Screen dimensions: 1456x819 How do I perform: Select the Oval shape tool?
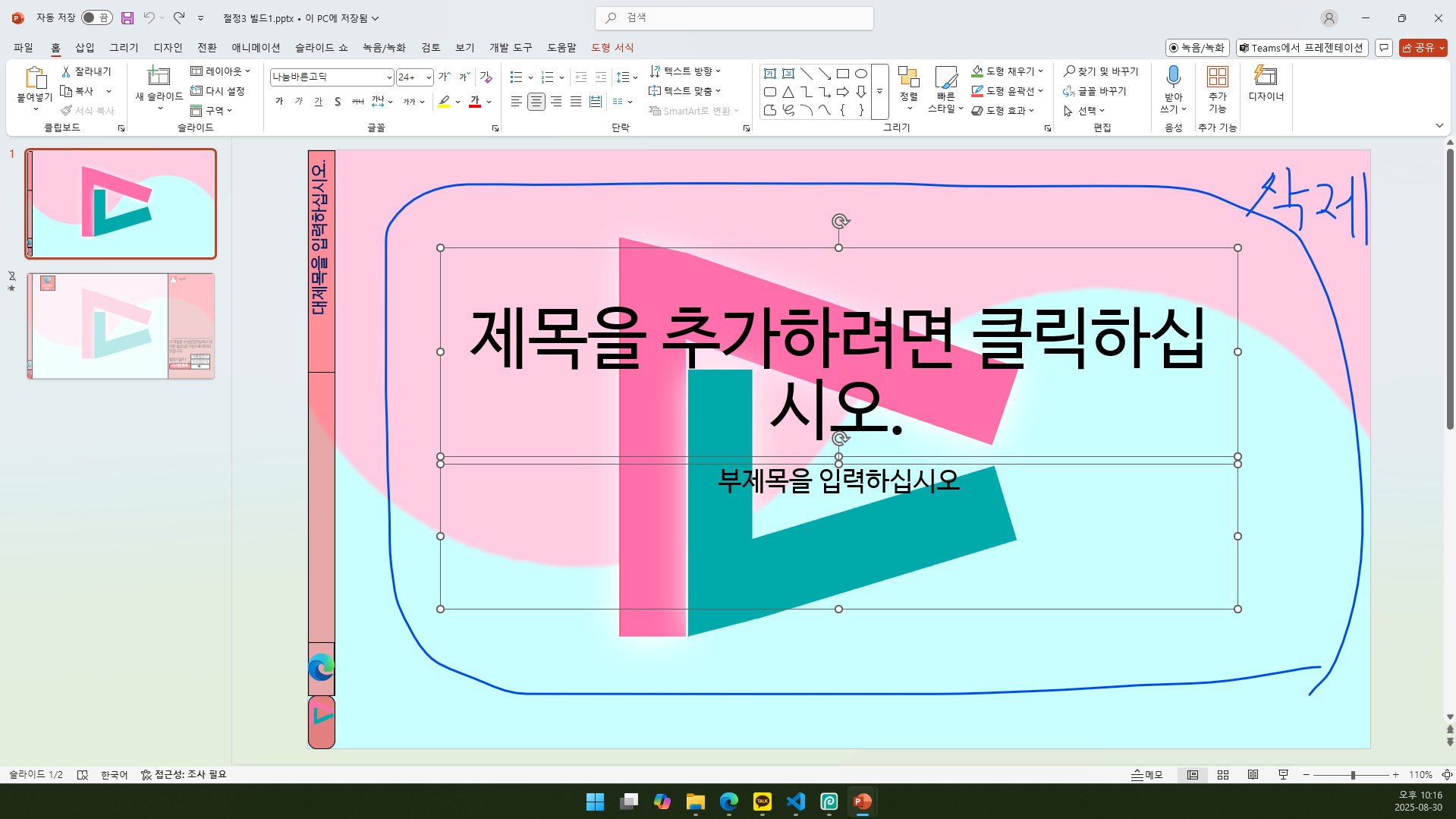click(x=861, y=74)
